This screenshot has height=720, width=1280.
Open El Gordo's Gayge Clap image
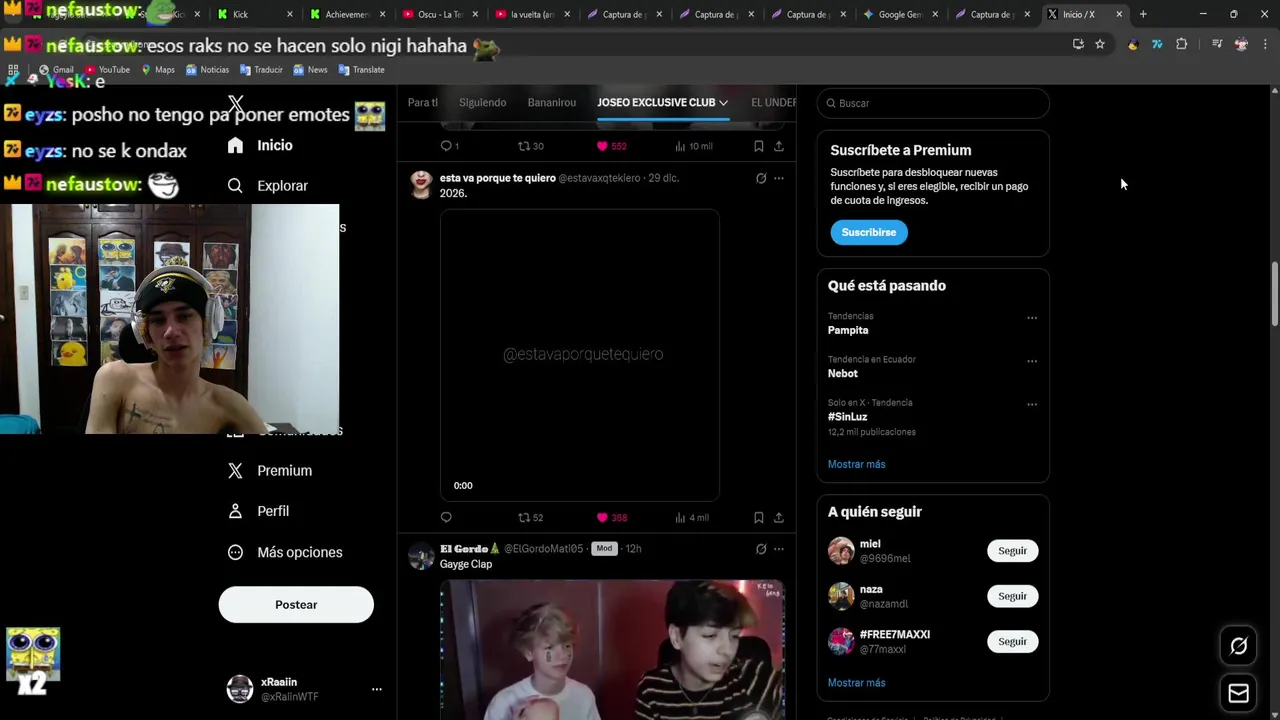pos(612,649)
